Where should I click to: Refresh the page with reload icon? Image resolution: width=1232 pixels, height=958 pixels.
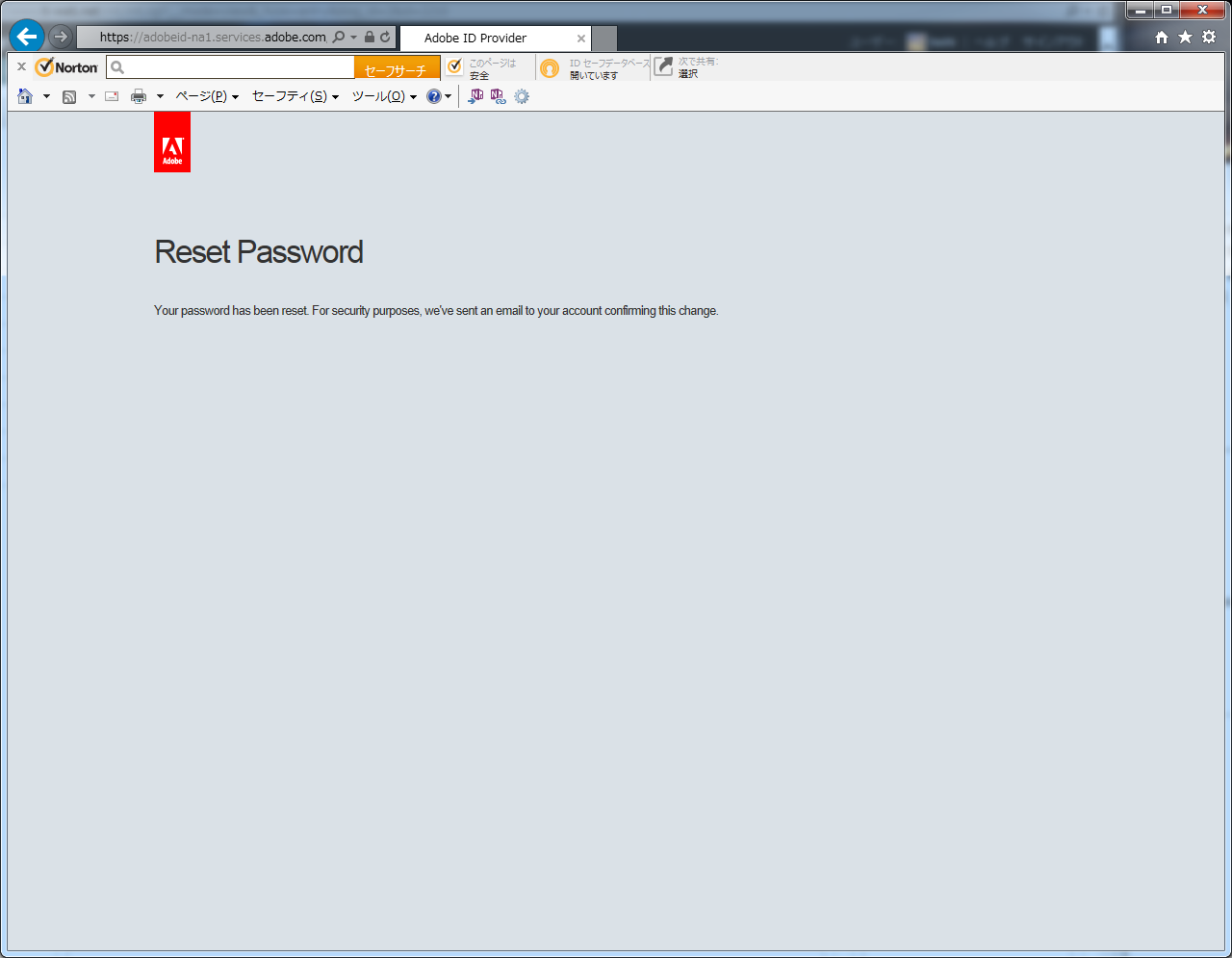385,38
